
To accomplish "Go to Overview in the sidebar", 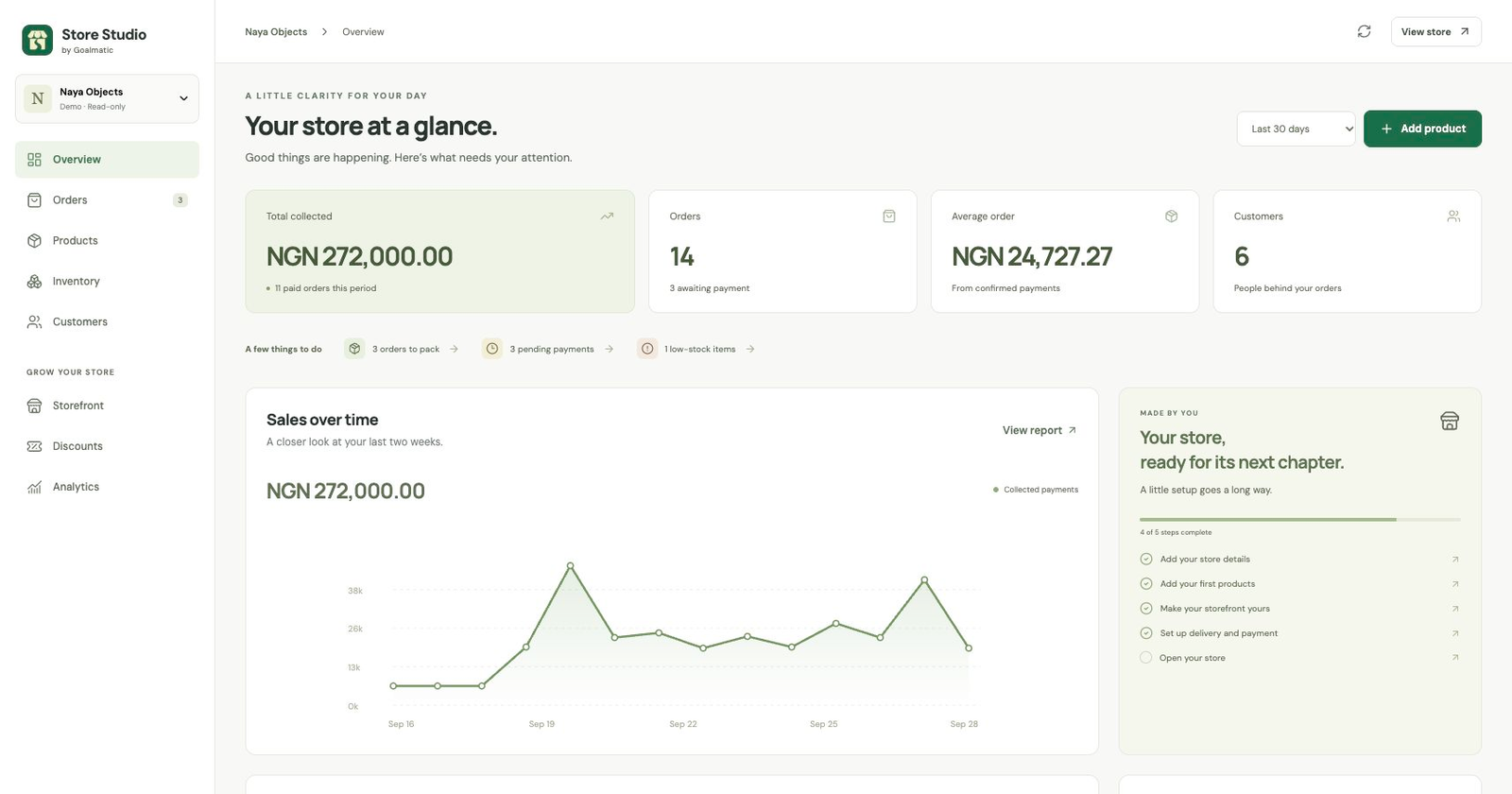I will [x=107, y=160].
